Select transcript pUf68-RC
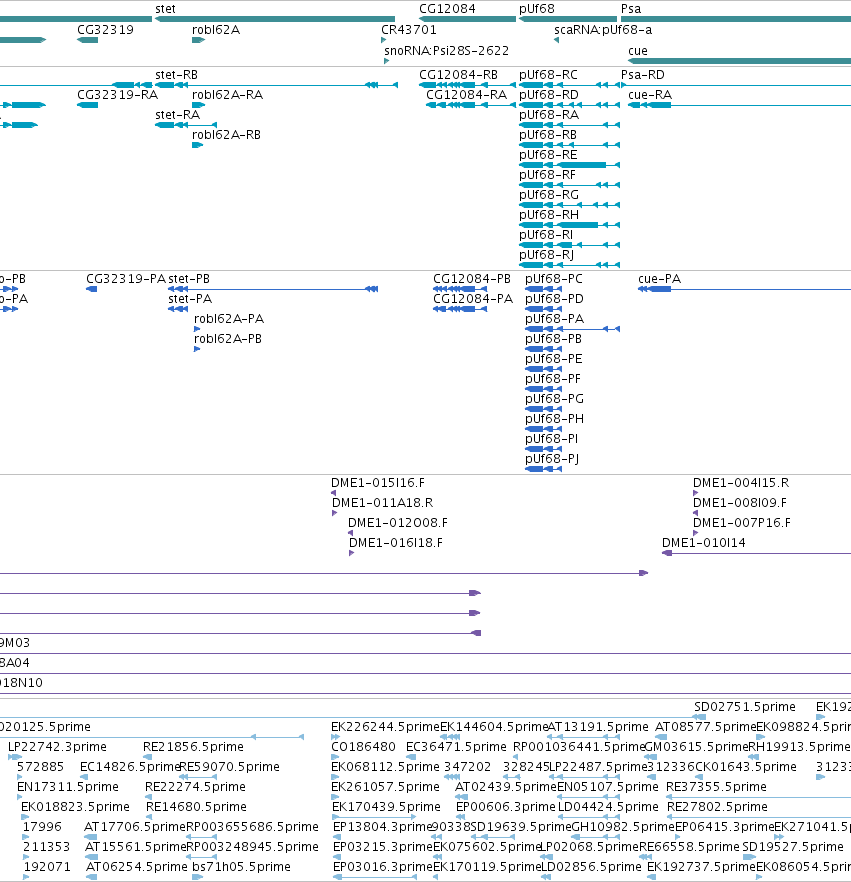Viewport: 851px width, 882px height. coord(548,75)
